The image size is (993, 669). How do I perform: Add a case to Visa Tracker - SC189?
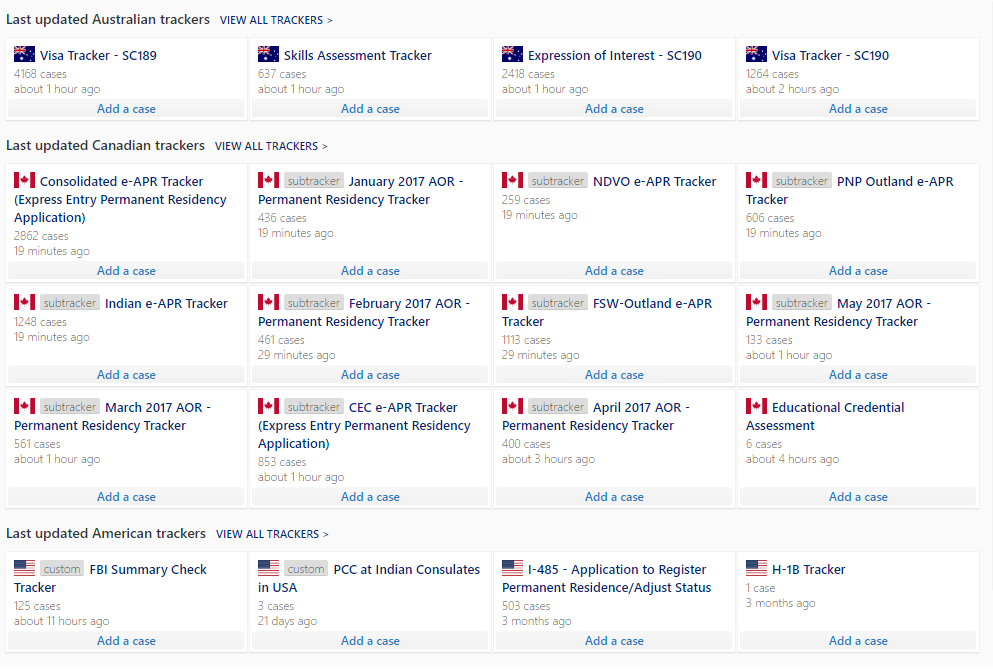pyautogui.click(x=126, y=109)
